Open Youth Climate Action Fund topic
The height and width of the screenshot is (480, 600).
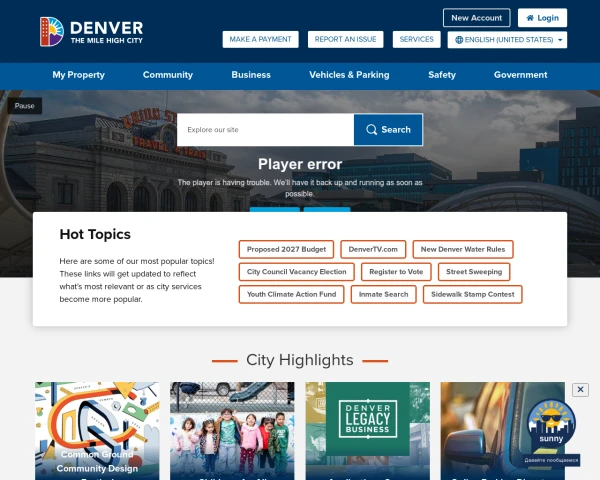tap(291, 294)
